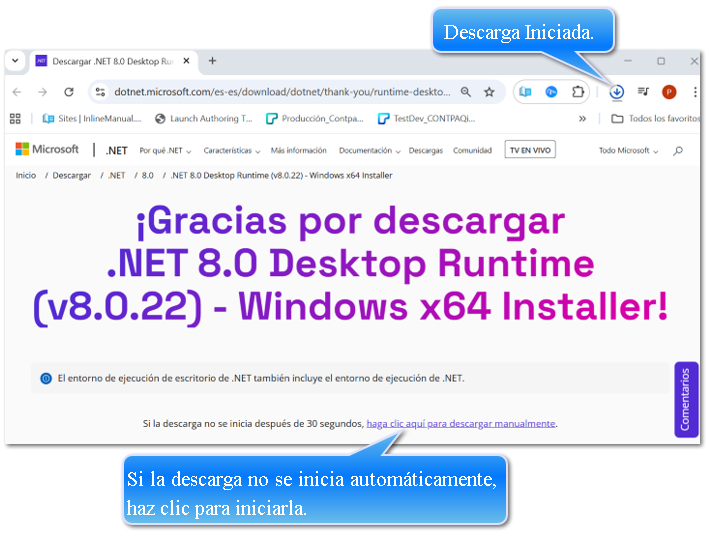Go to Descargar breadcrumb
This screenshot has height=560, width=709.
coord(71,176)
